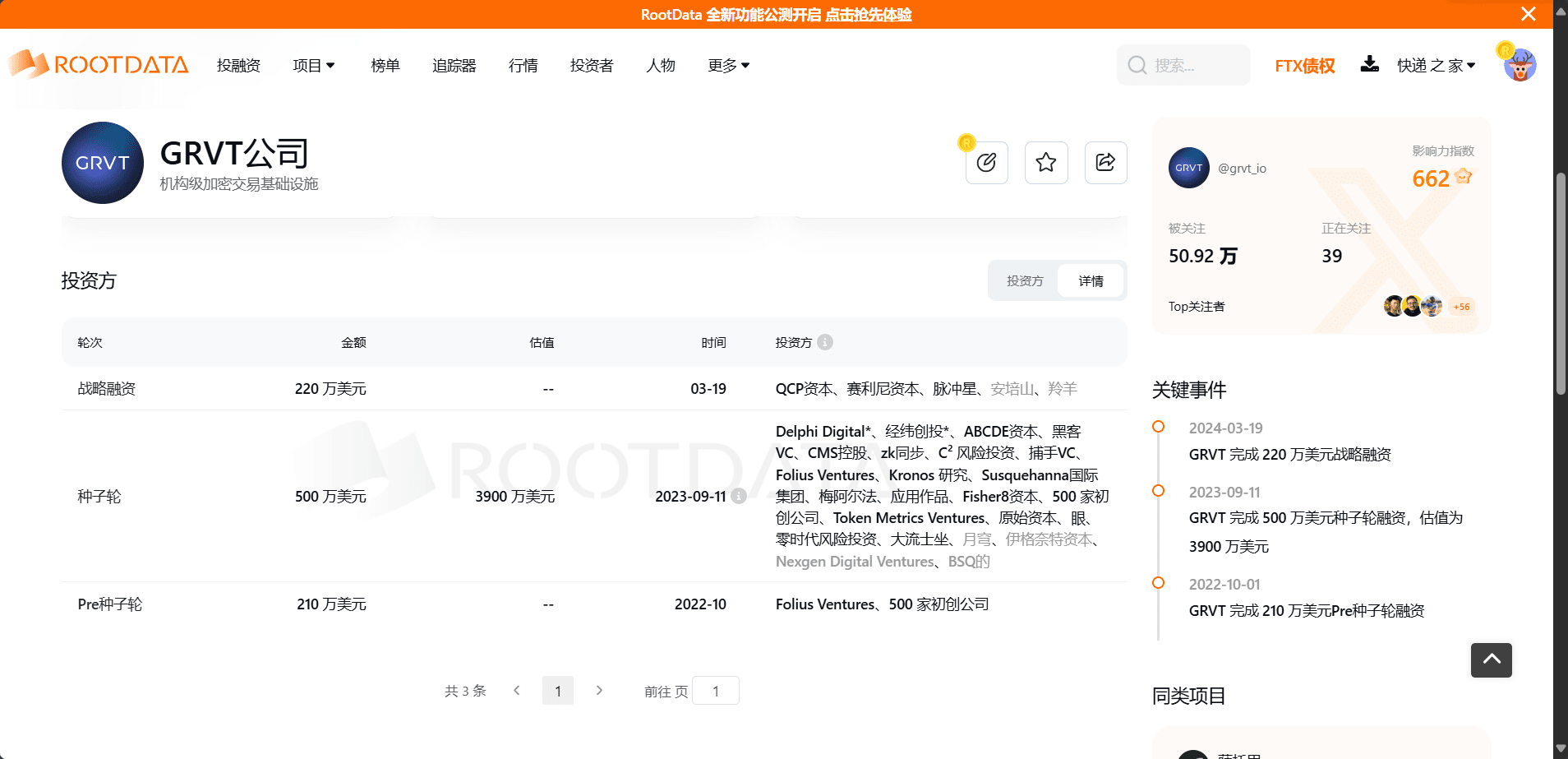Viewport: 1568px width, 759px height.
Task: Expand the 快递之家 account dropdown
Action: pos(1437,65)
